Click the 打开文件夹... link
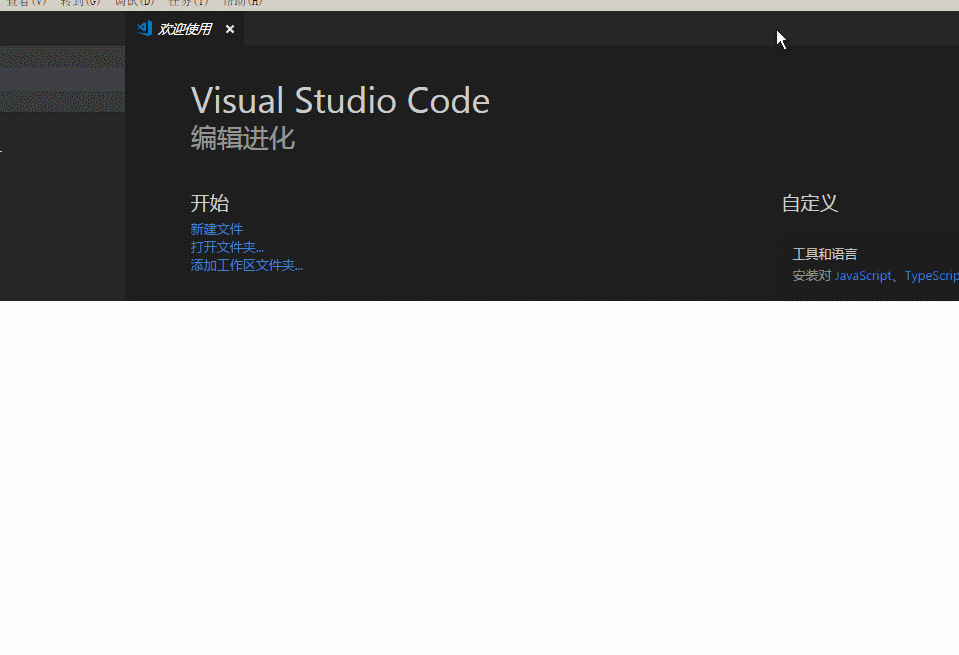This screenshot has height=655, width=959. 227,247
